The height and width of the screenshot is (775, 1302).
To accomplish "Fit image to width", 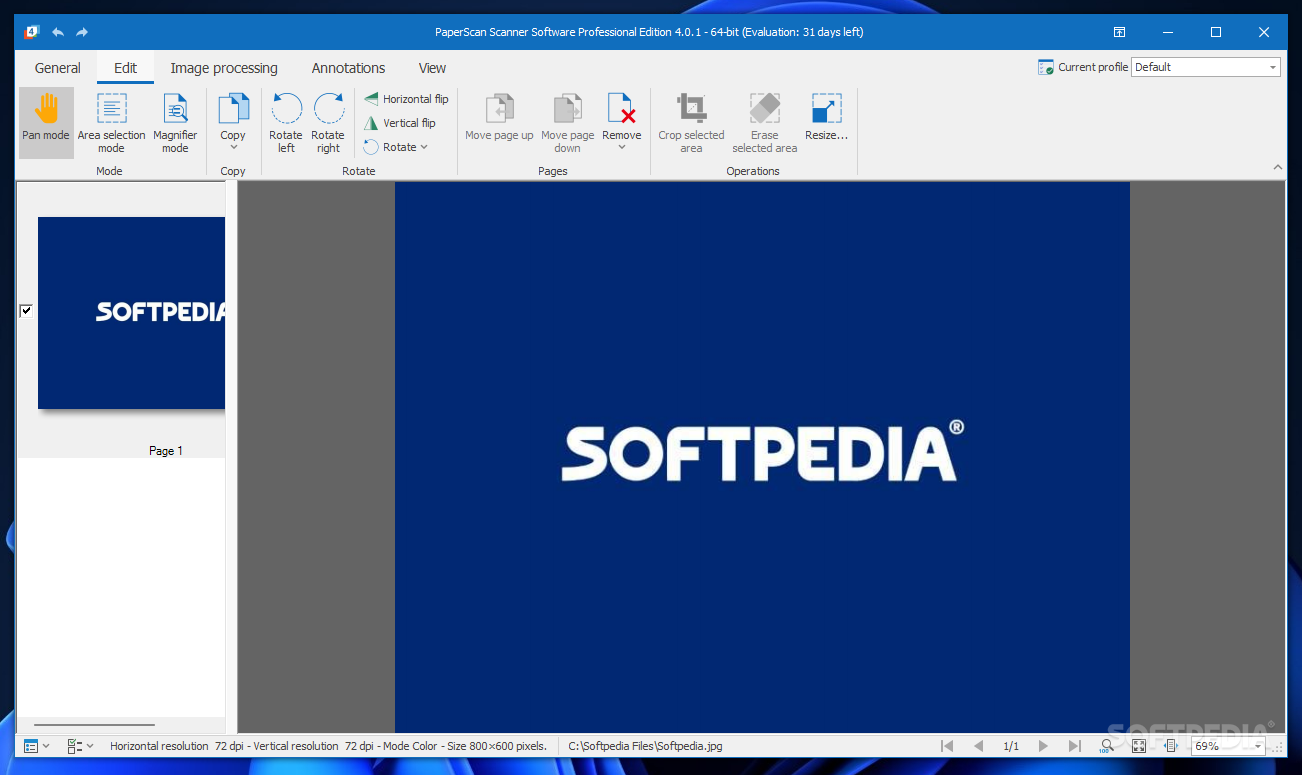I will (1171, 746).
